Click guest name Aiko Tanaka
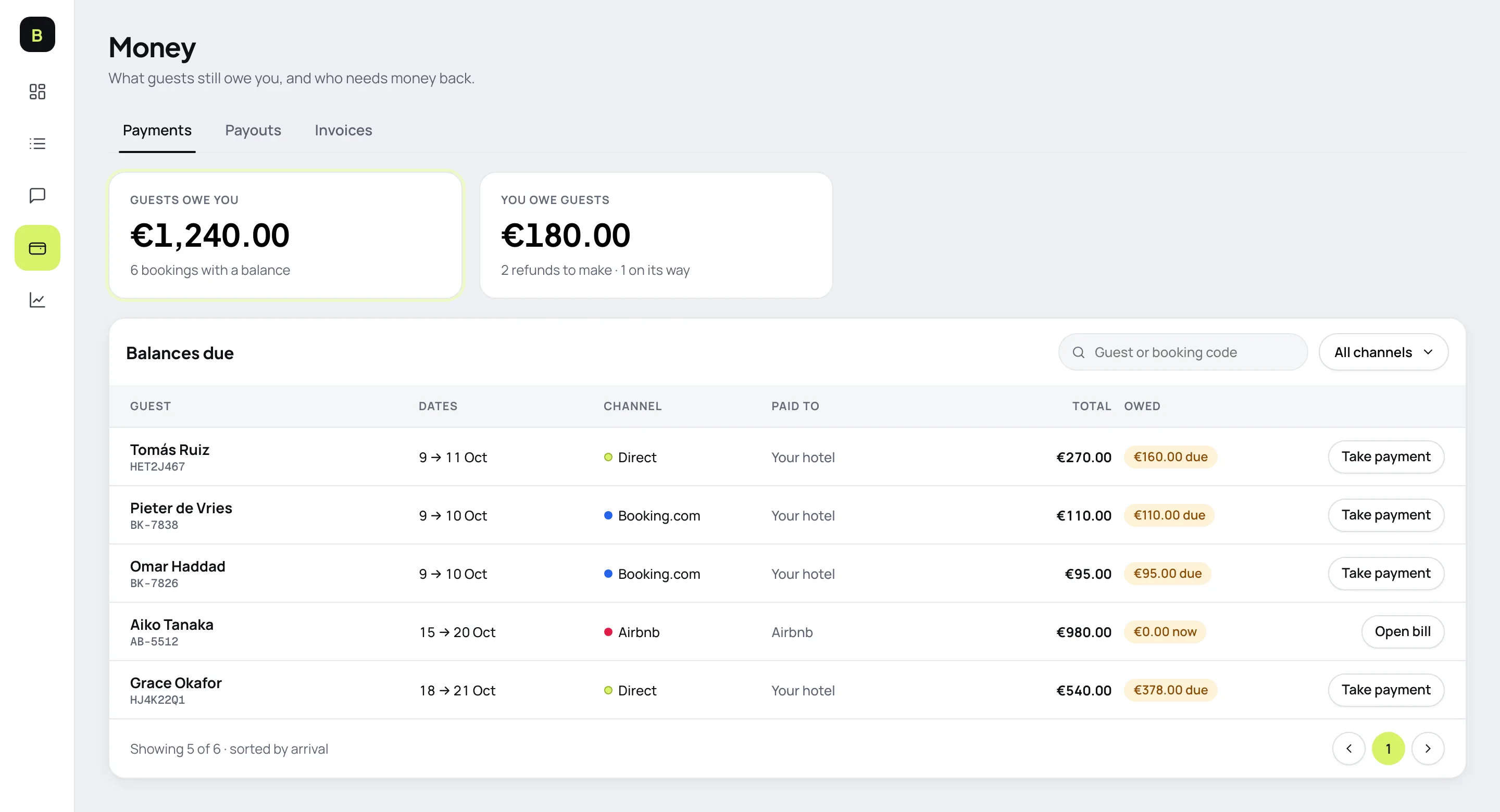1500x812 pixels. click(x=172, y=624)
